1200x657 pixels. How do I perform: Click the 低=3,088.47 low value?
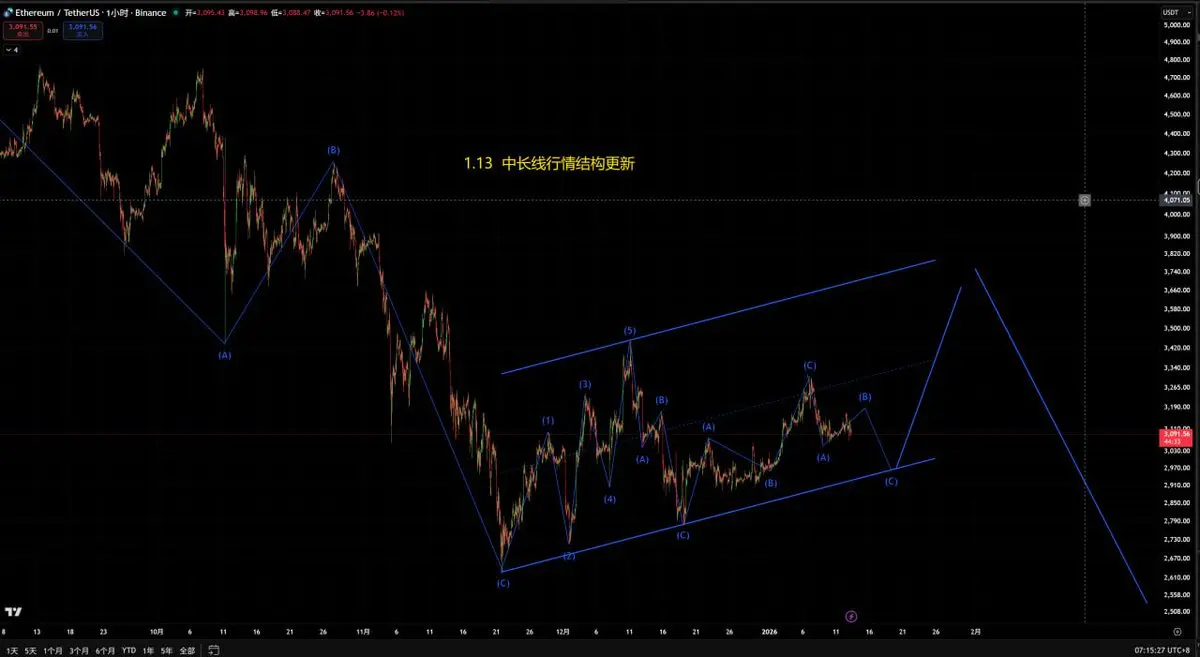291,12
